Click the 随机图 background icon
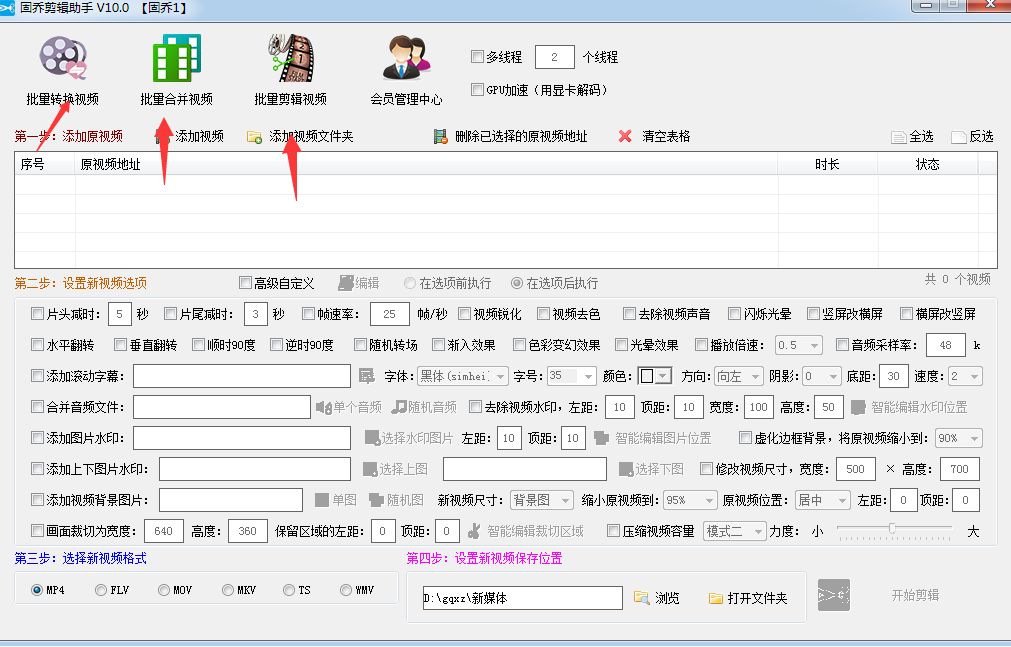The height and width of the screenshot is (647, 1011). pyautogui.click(x=377, y=500)
